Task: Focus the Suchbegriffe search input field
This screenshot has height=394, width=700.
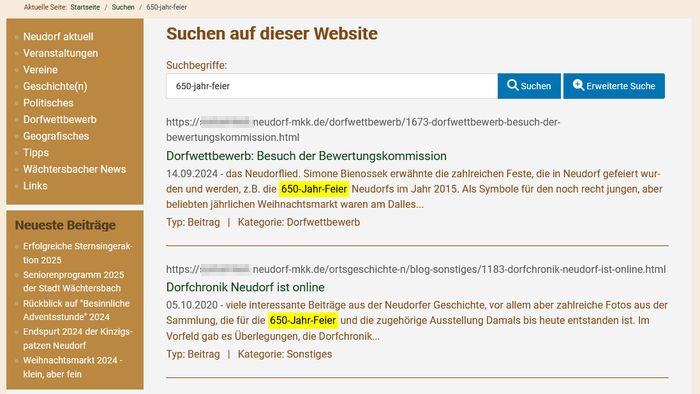Action: pos(332,86)
